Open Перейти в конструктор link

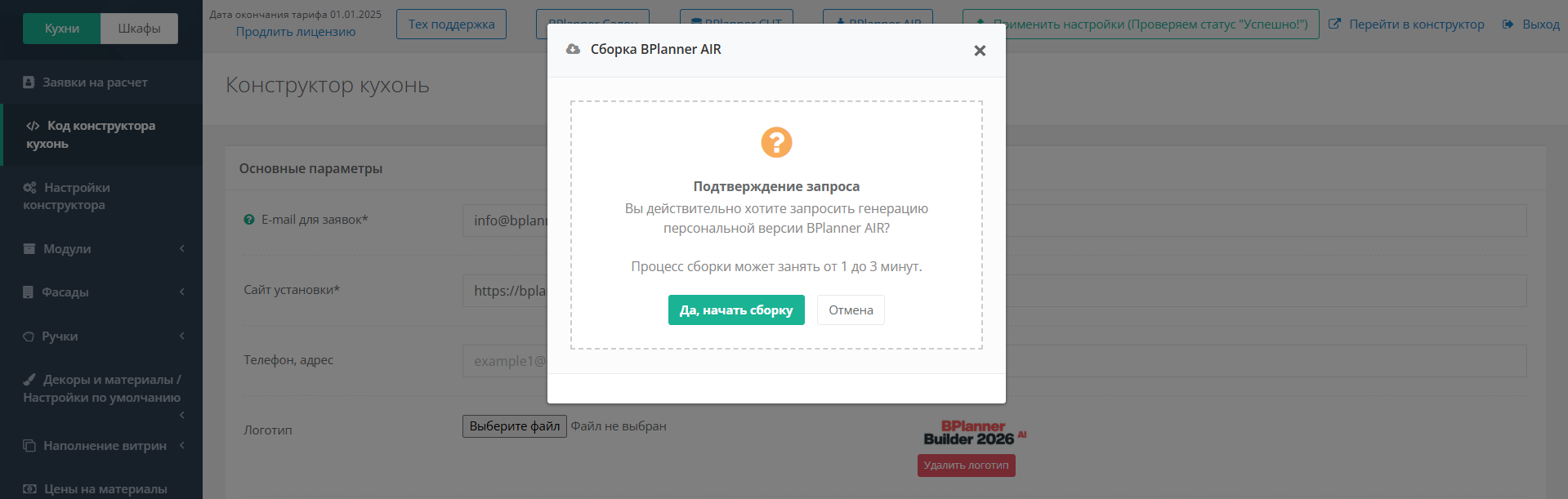click(x=1416, y=25)
